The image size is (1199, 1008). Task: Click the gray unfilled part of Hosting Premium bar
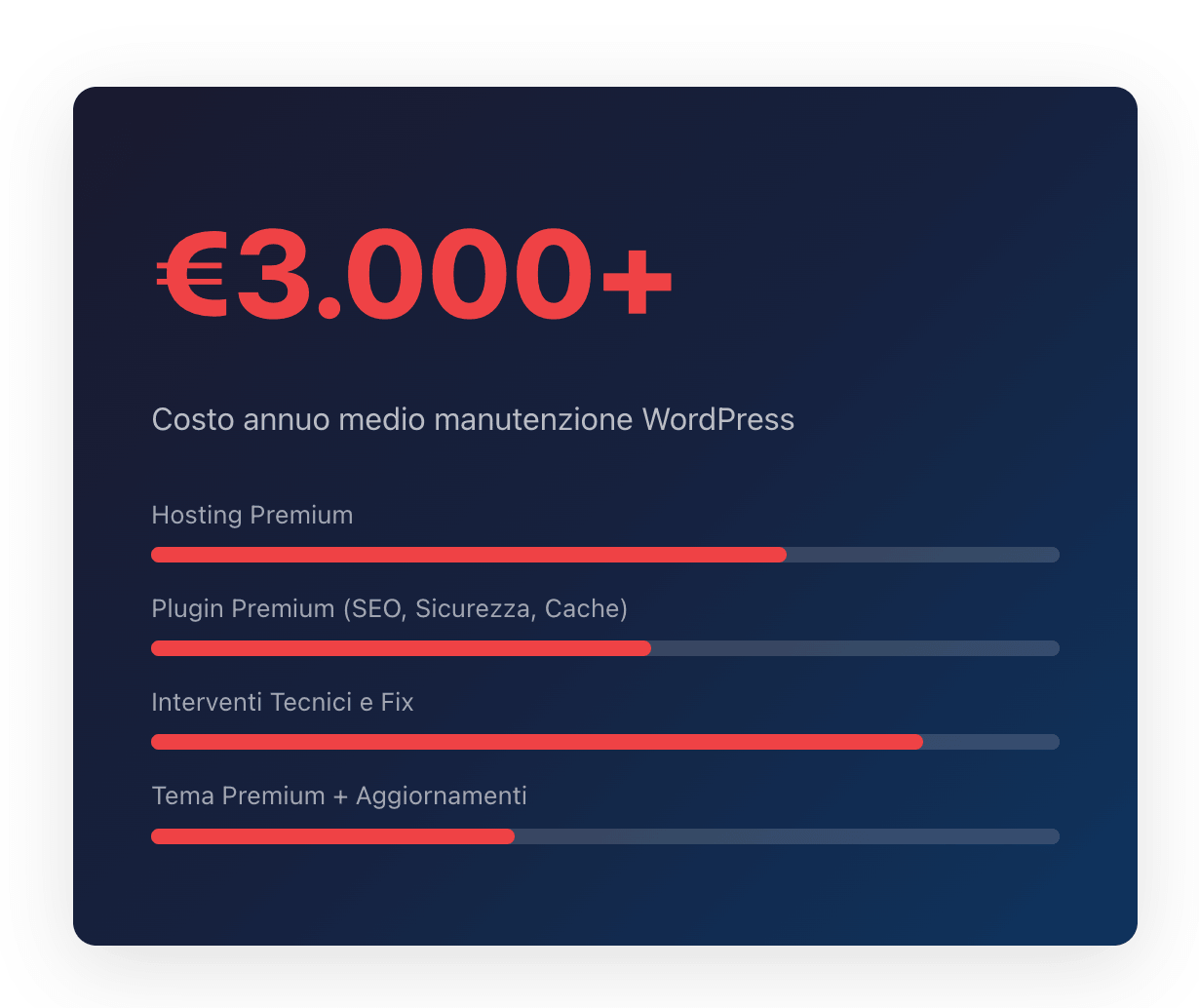tap(922, 555)
